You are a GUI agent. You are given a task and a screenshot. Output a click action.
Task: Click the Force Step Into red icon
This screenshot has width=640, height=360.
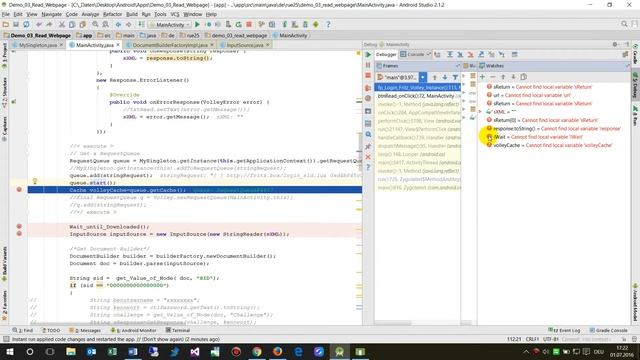pos(470,54)
